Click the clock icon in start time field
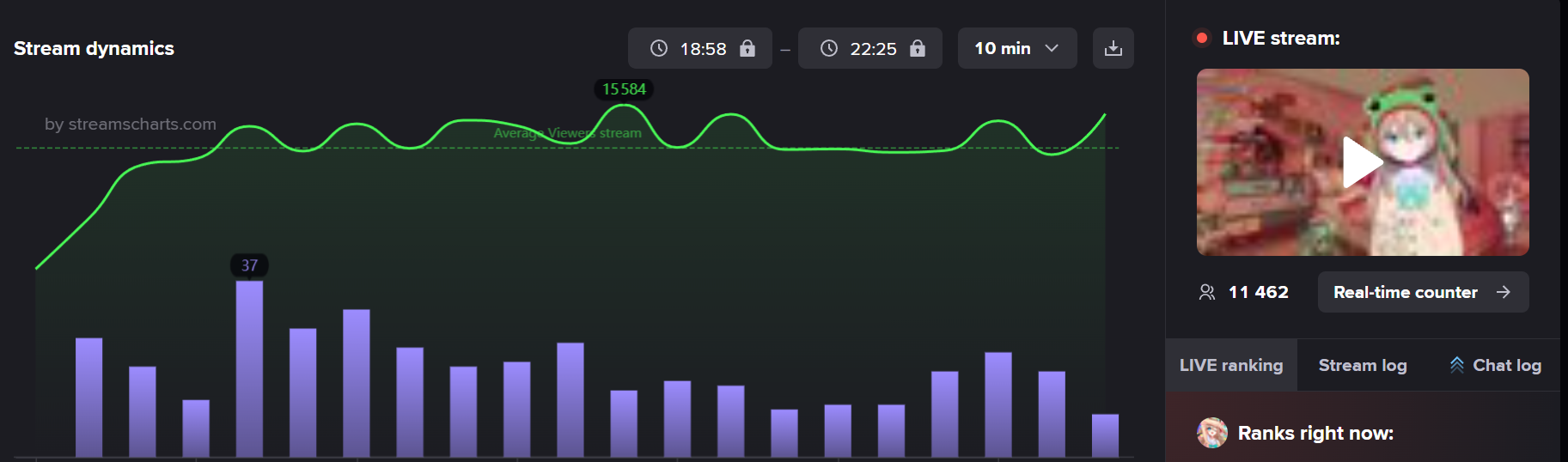 pos(659,48)
